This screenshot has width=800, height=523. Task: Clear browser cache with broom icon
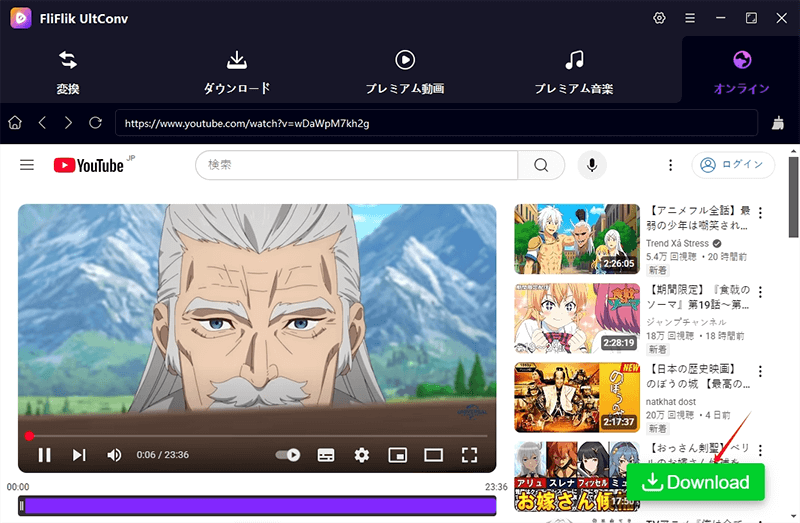(x=778, y=123)
